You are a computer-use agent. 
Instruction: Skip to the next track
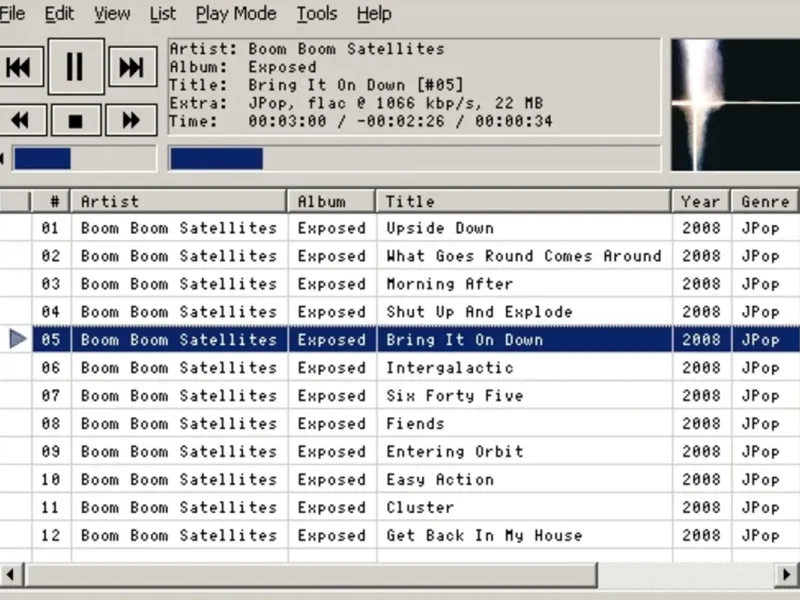(132, 67)
